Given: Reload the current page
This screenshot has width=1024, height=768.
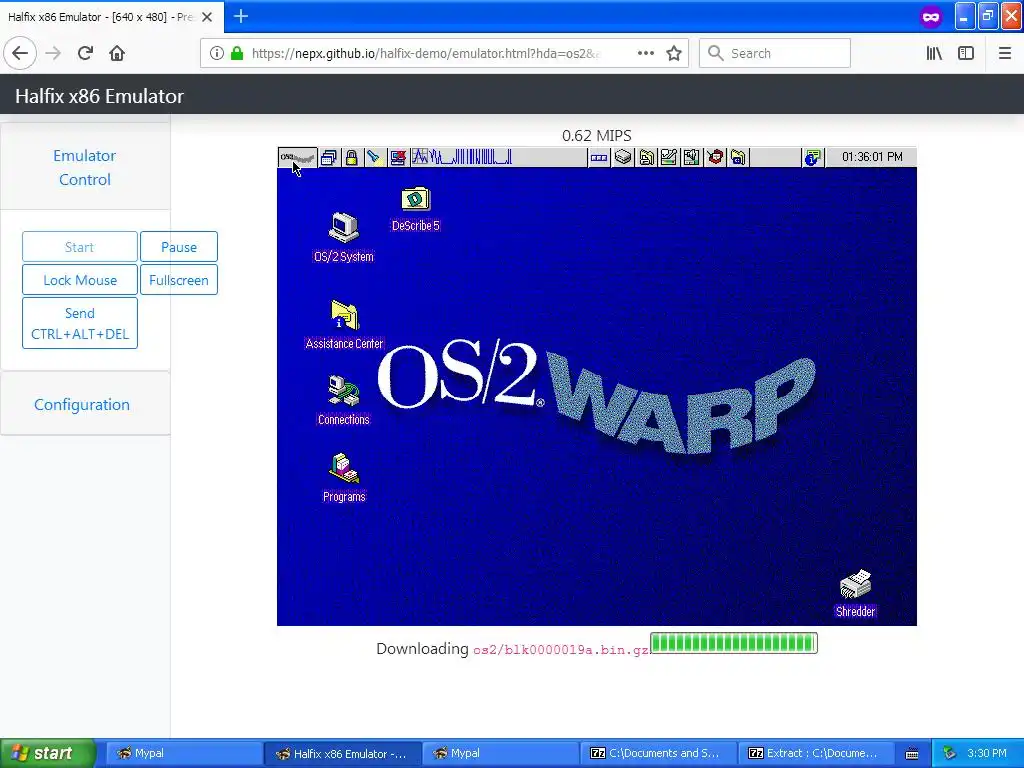Looking at the screenshot, I should click(85, 54).
